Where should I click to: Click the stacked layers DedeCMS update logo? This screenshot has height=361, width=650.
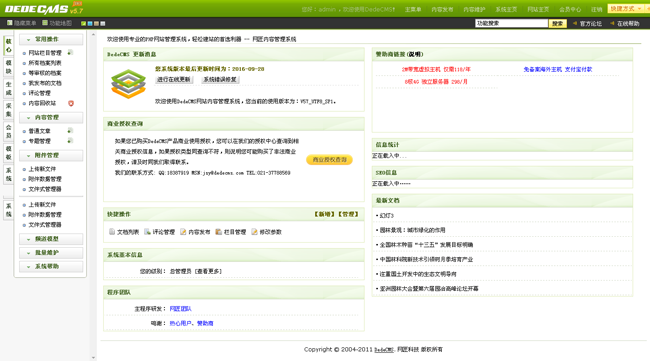(129, 84)
